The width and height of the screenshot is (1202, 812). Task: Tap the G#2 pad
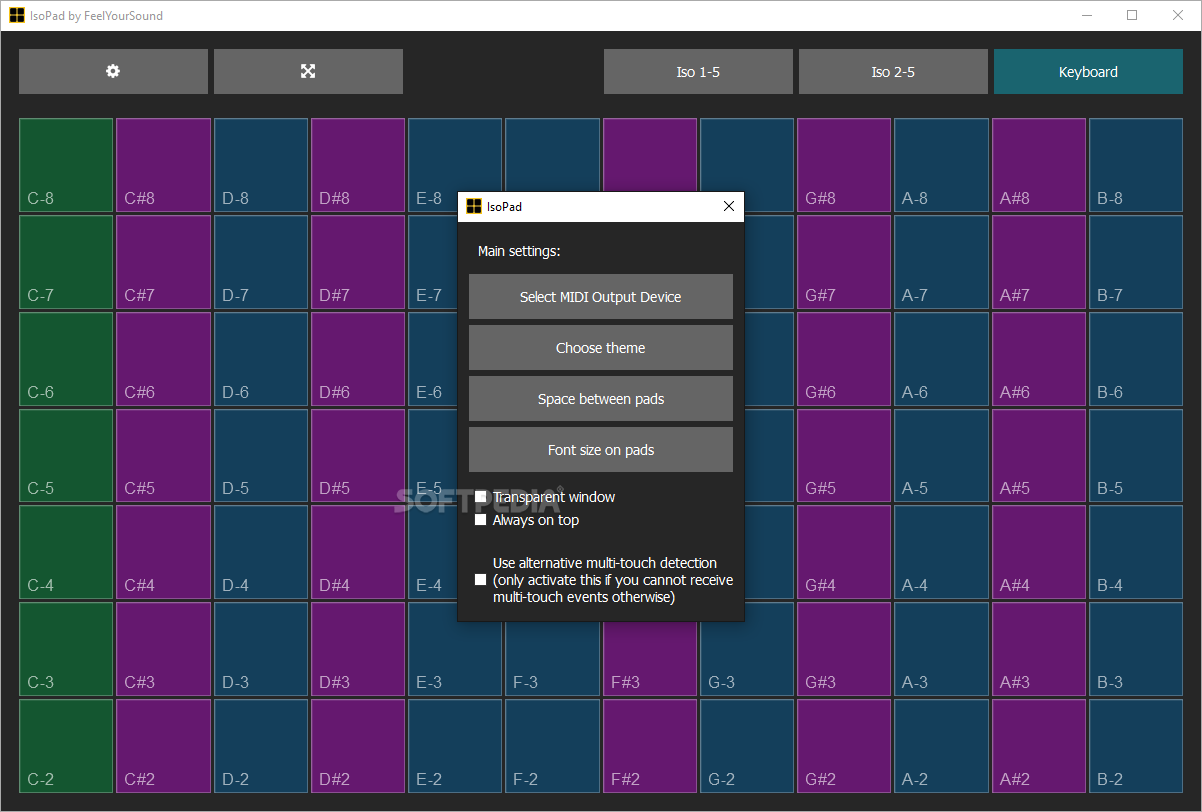tap(844, 747)
